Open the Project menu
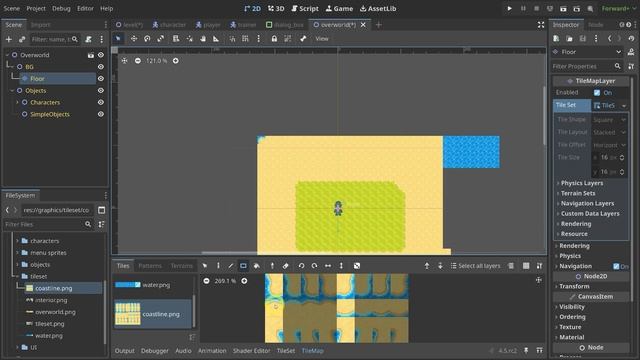 (36, 8)
